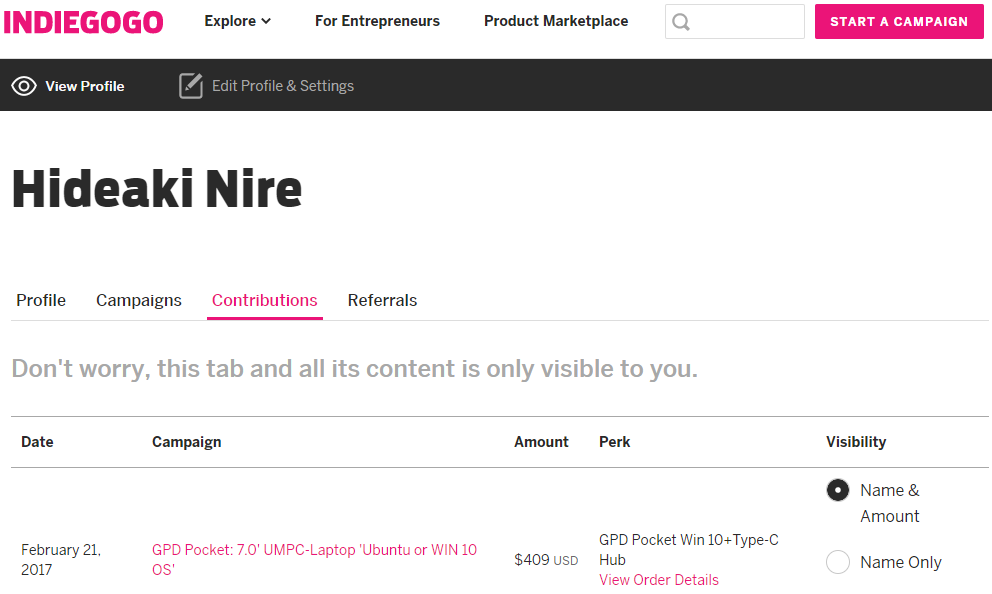This screenshot has width=992, height=594.
Task: Go to Product Marketplace
Action: click(556, 21)
